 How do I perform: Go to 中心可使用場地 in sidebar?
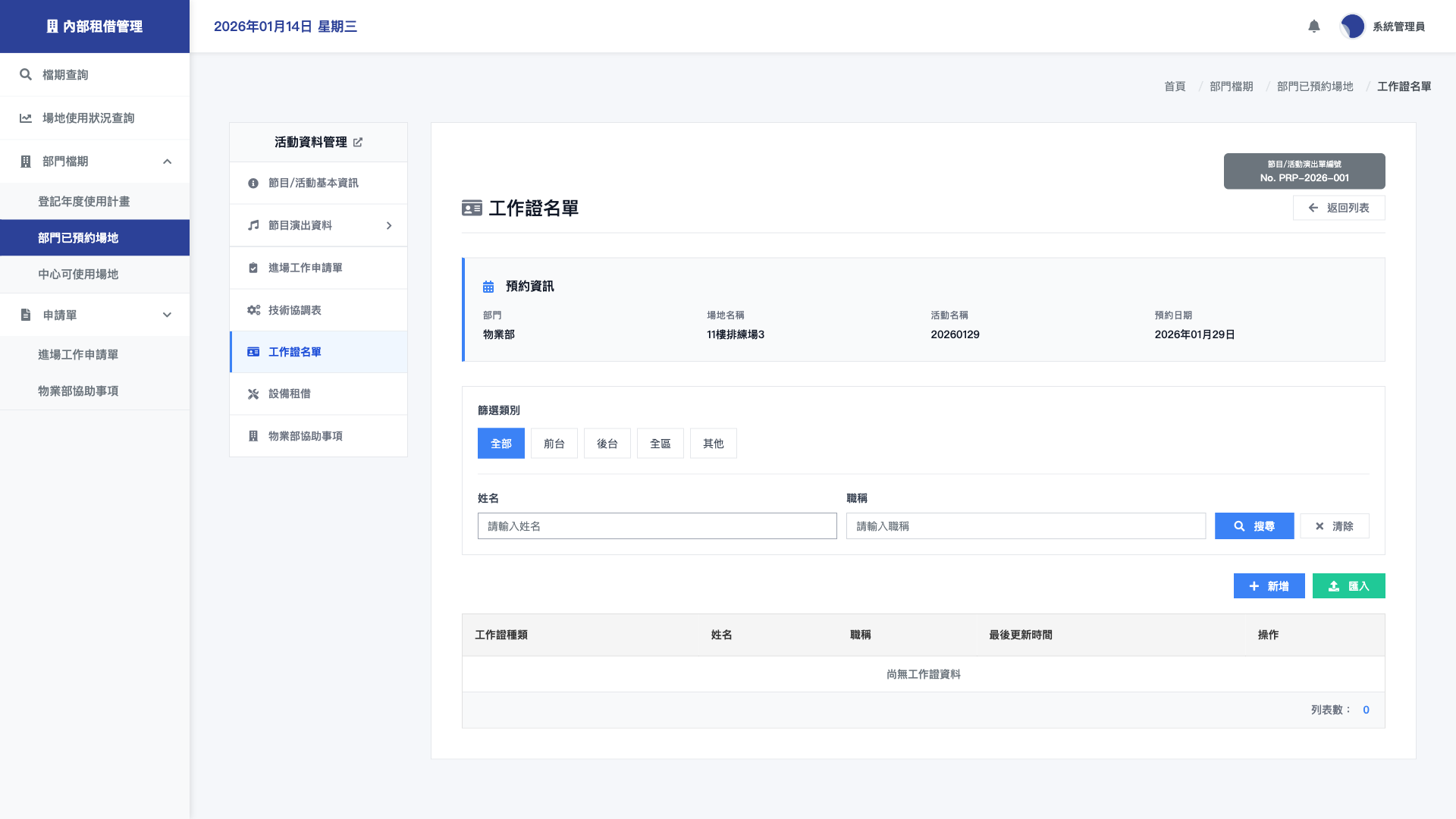pos(78,275)
